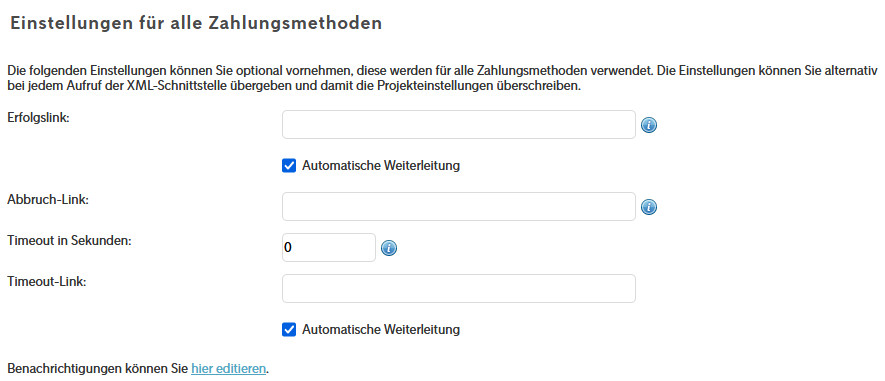885x381 pixels.
Task: Click the text 'Benachrichtigungen können Sie'
Action: (98, 369)
